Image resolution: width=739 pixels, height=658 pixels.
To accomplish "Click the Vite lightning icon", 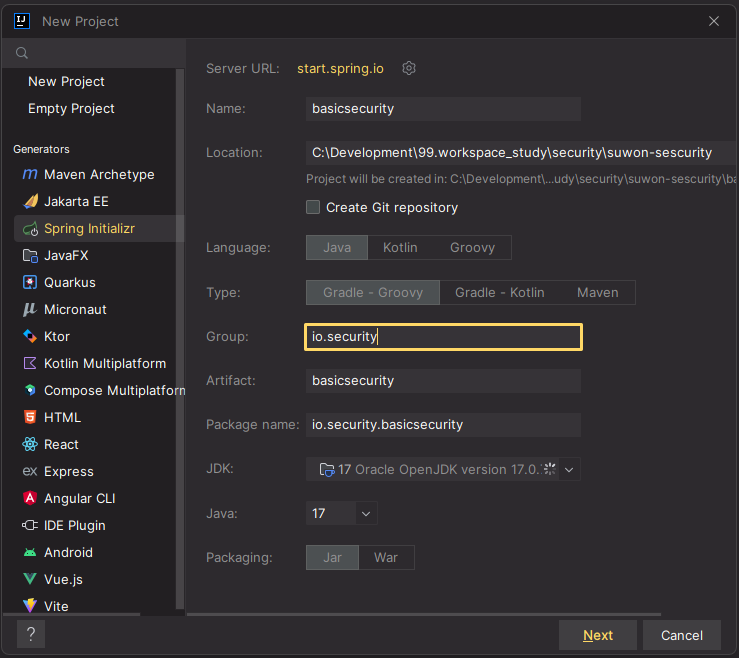I will coord(30,606).
